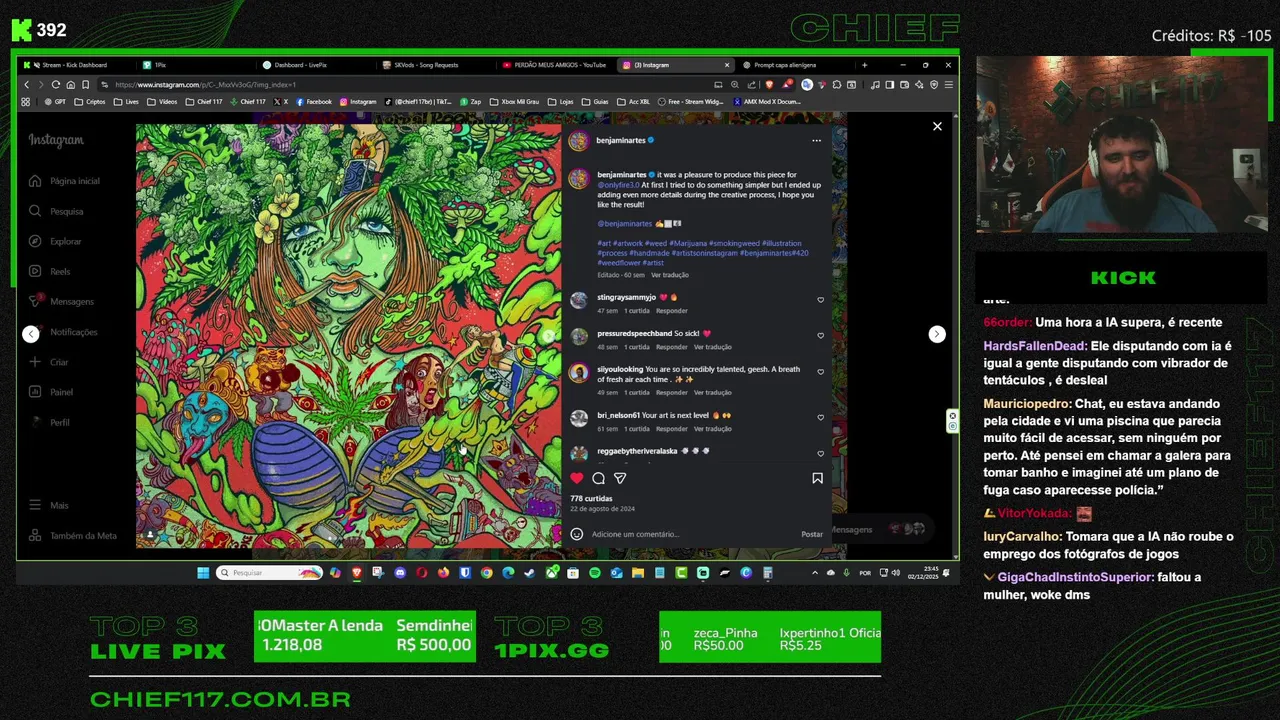This screenshot has height=720, width=1280.
Task: Click Criar in Instagram sidebar
Action: tap(50, 362)
